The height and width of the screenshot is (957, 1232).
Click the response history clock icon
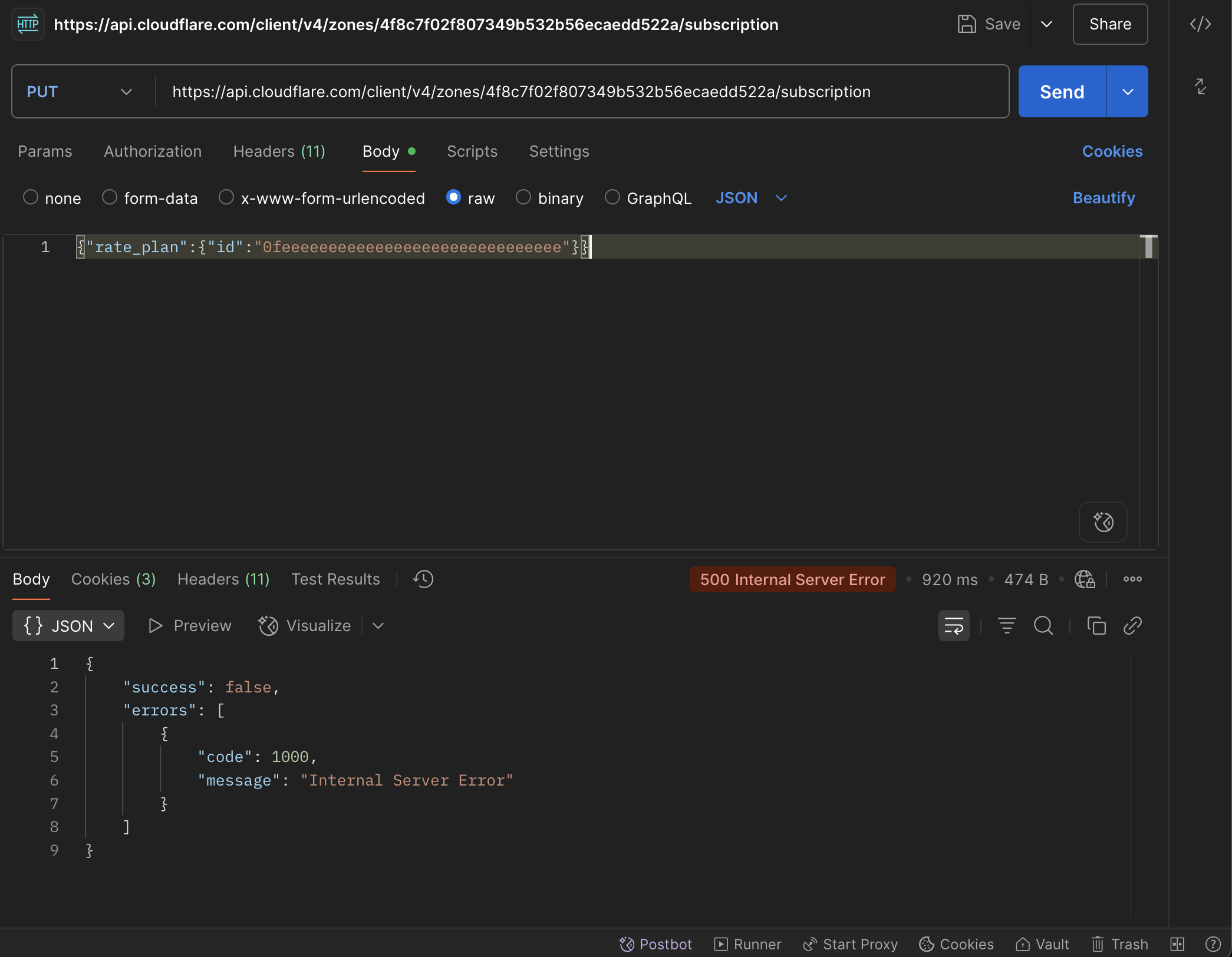[423, 579]
